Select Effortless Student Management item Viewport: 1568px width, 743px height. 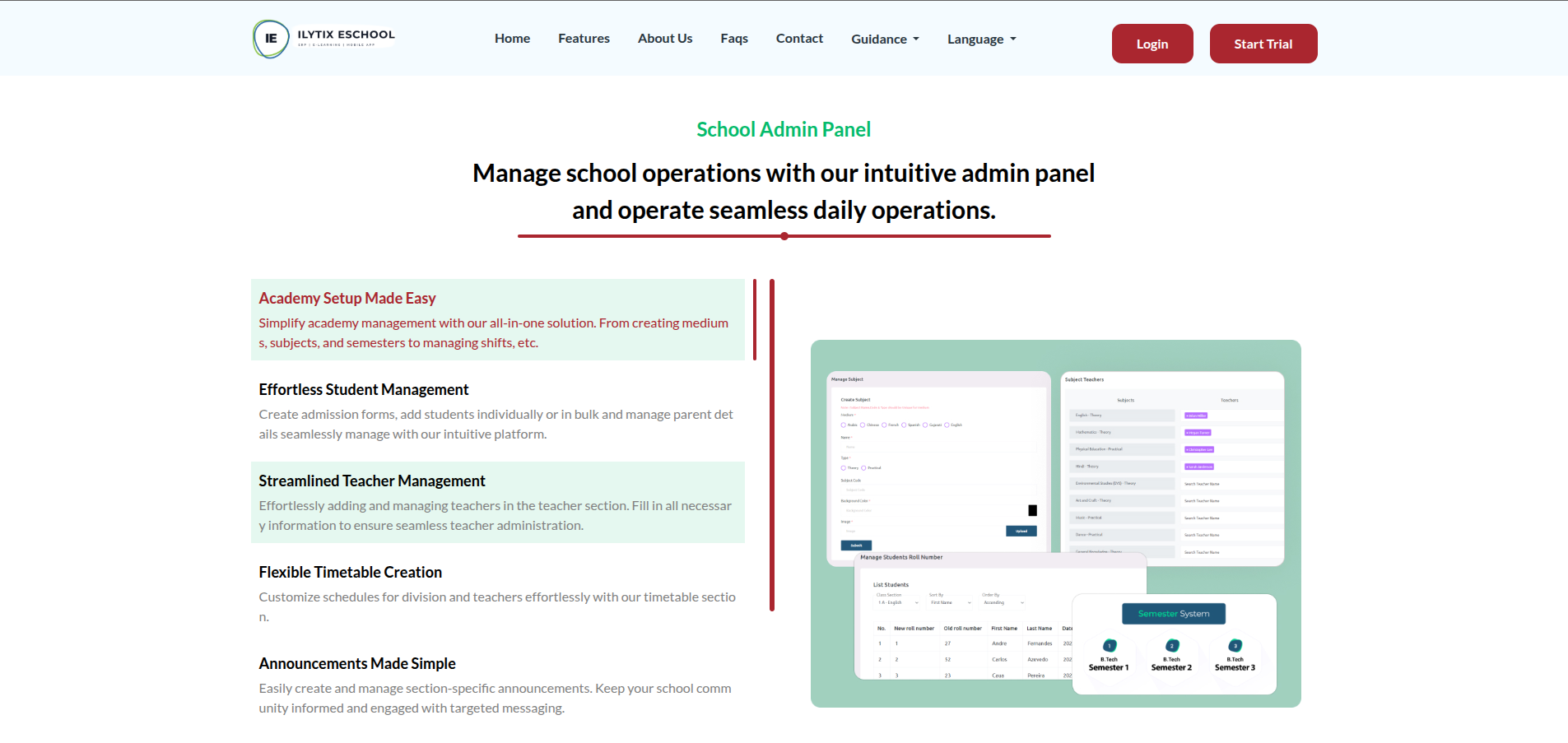[498, 411]
